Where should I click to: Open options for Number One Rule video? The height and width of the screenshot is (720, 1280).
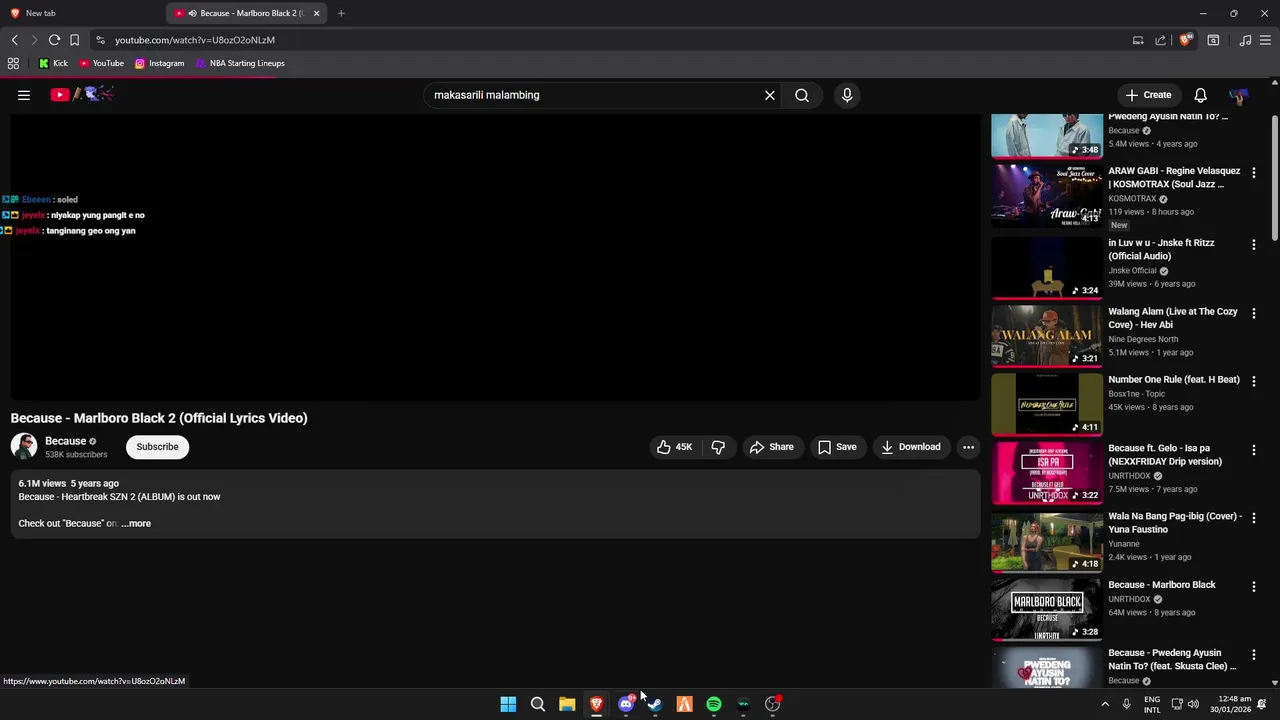tap(1254, 381)
